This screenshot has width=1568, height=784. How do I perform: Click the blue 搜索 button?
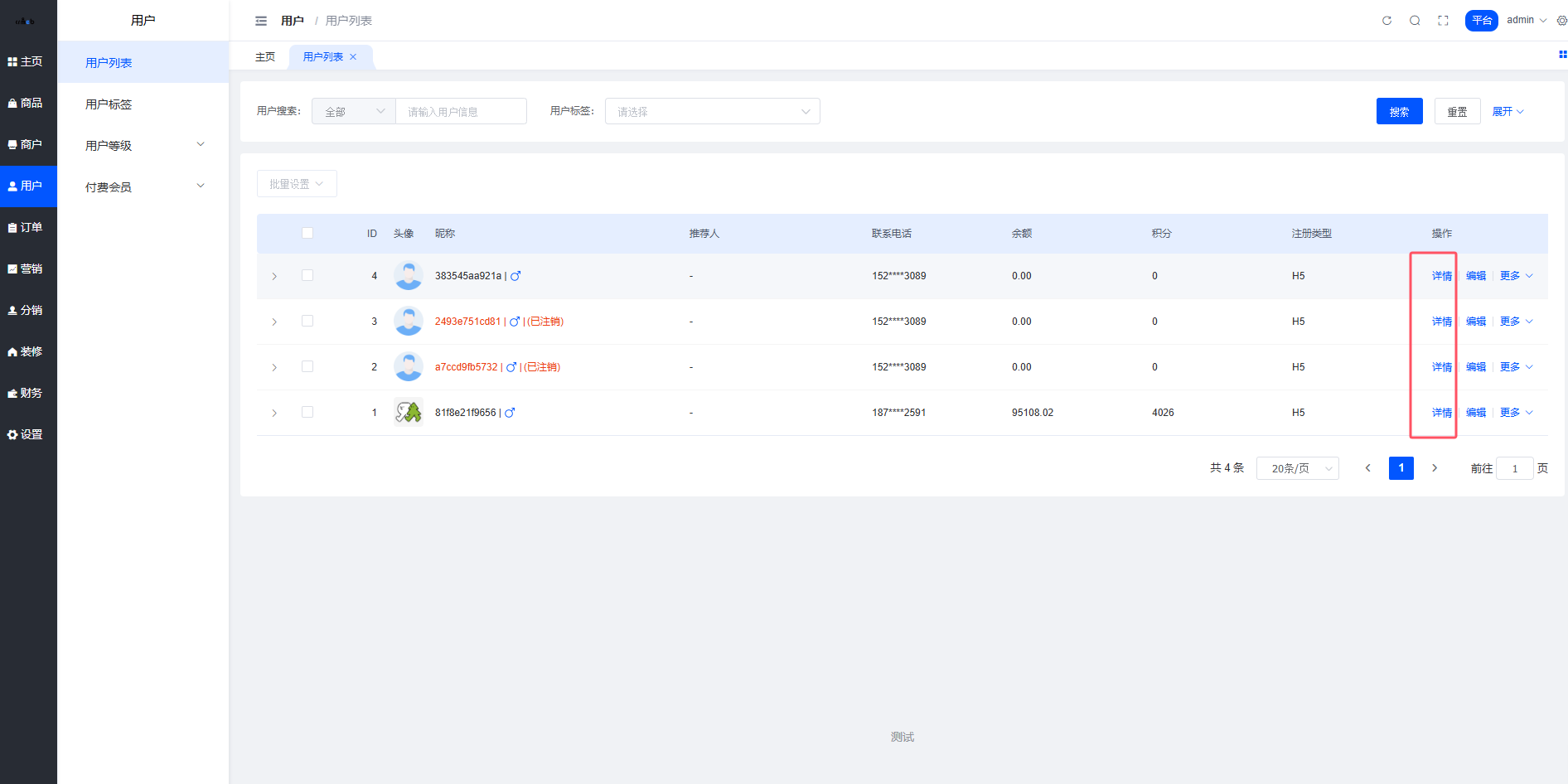(1399, 111)
